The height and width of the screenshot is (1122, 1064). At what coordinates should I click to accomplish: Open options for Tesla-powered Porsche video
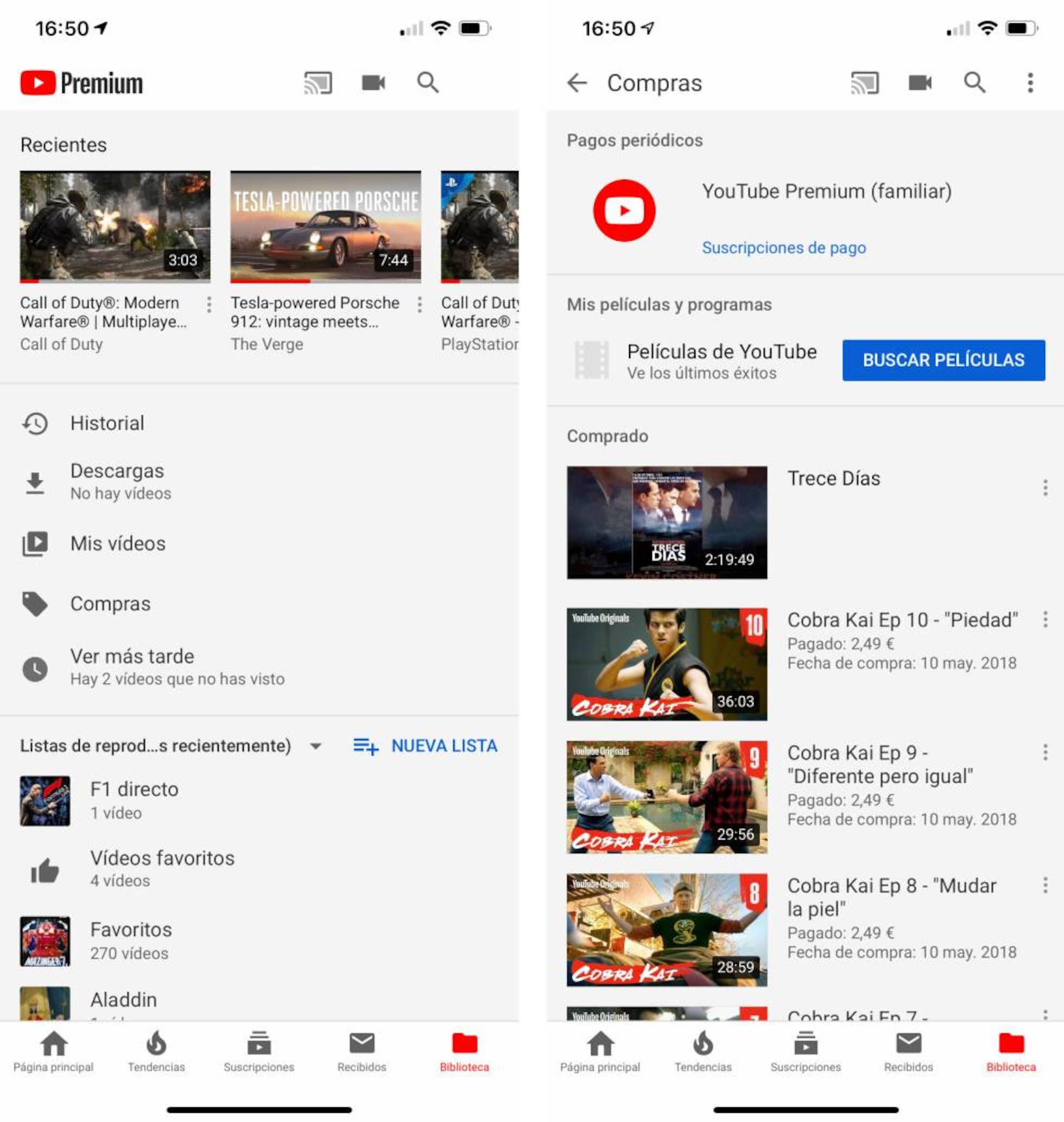[x=420, y=305]
